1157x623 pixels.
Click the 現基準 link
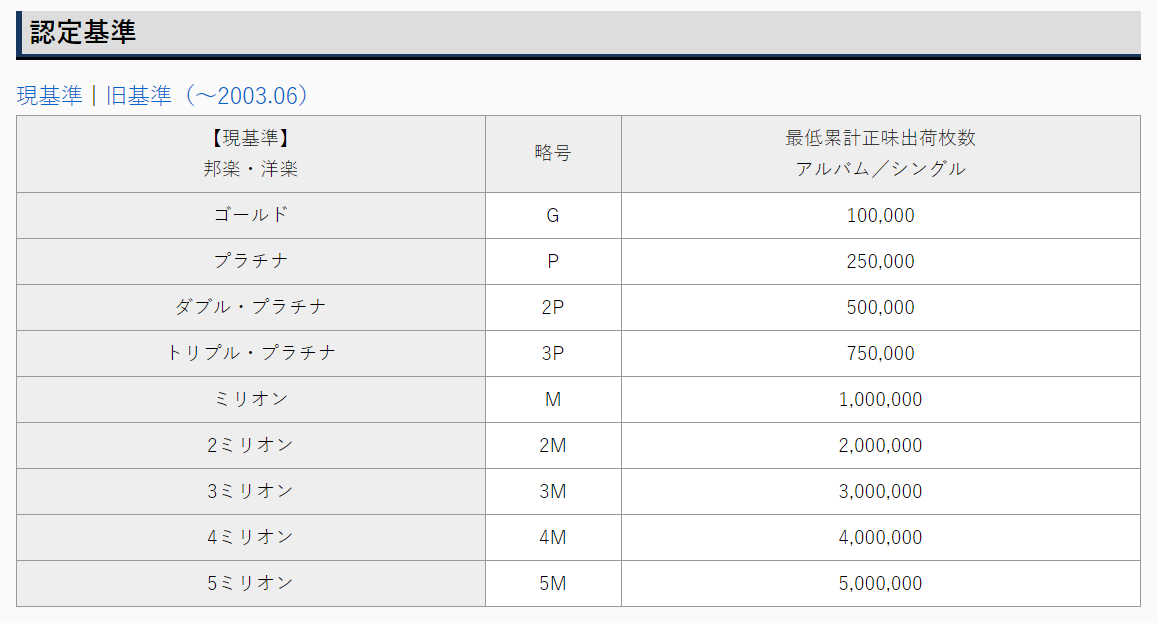click(x=50, y=96)
